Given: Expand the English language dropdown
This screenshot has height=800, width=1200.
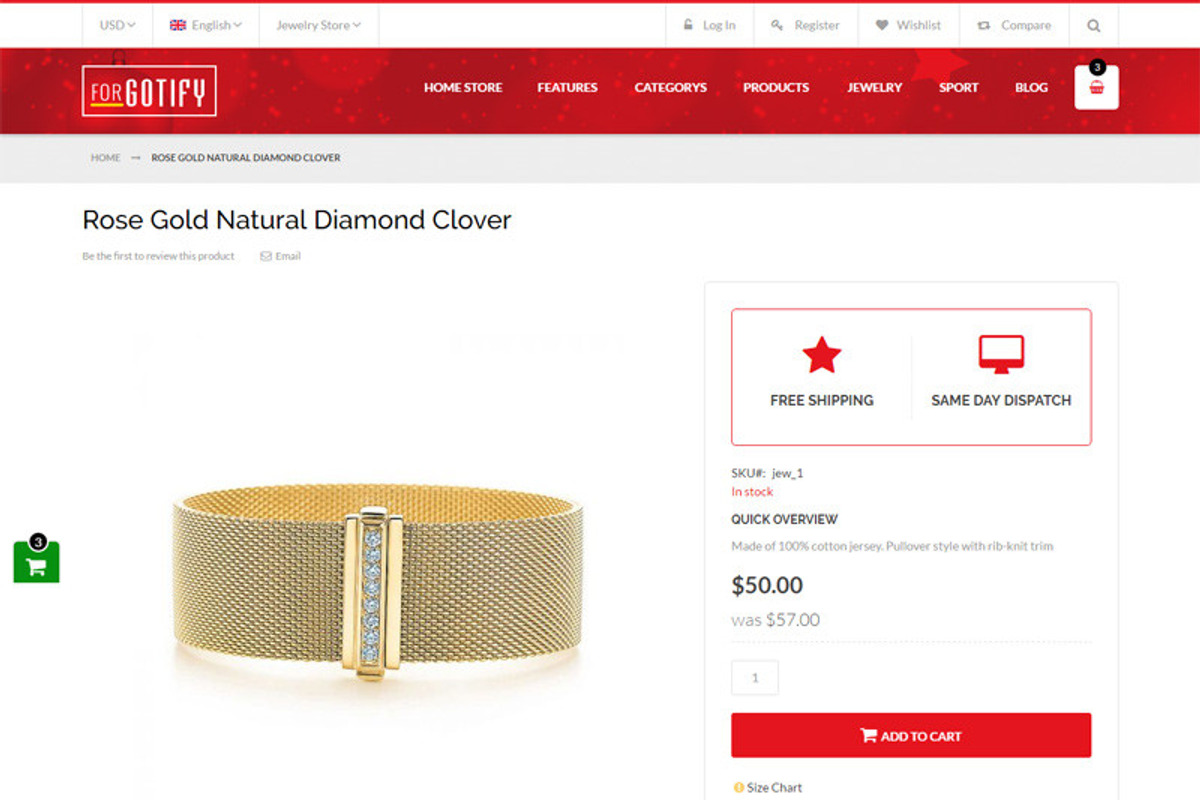Looking at the screenshot, I should point(206,25).
